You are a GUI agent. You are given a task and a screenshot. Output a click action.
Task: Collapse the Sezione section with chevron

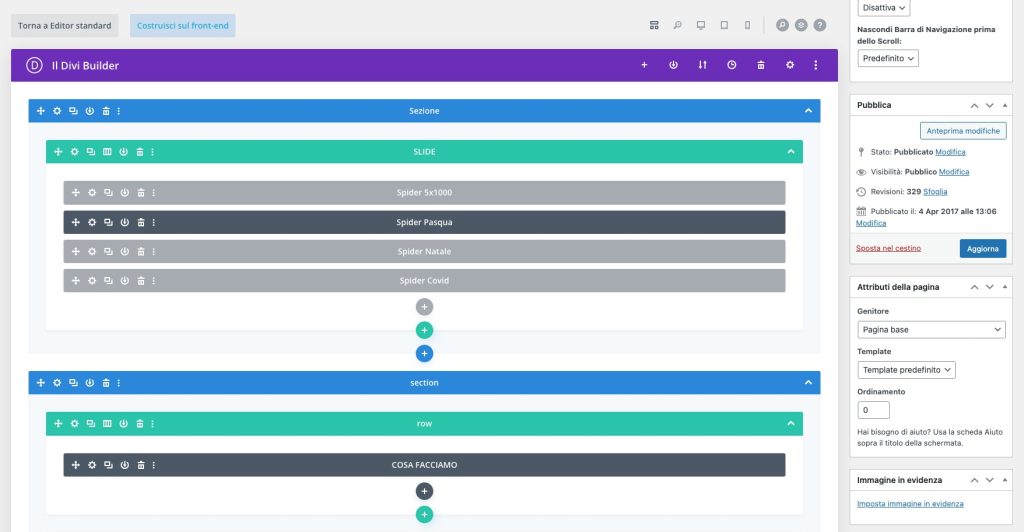click(808, 111)
